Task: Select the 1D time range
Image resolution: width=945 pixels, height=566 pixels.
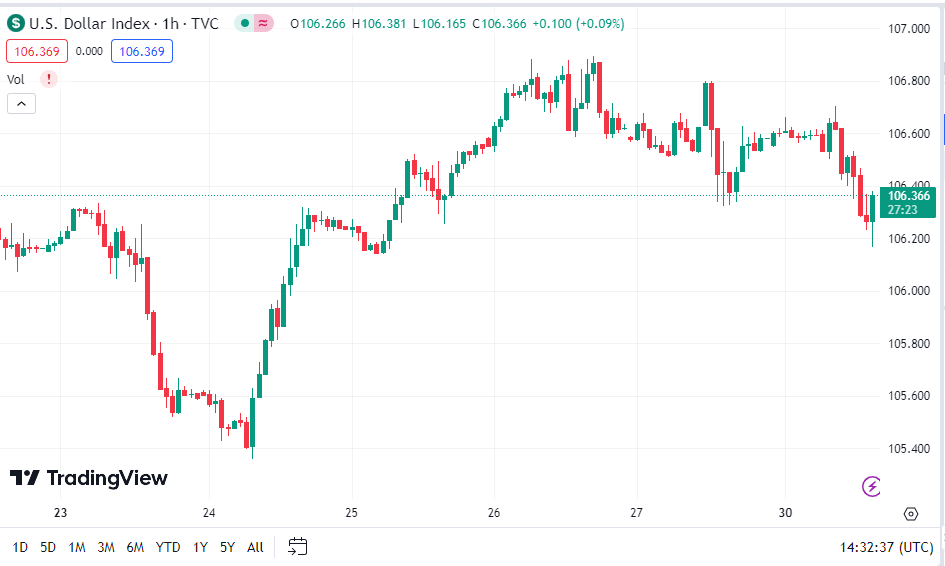Action: [x=20, y=547]
